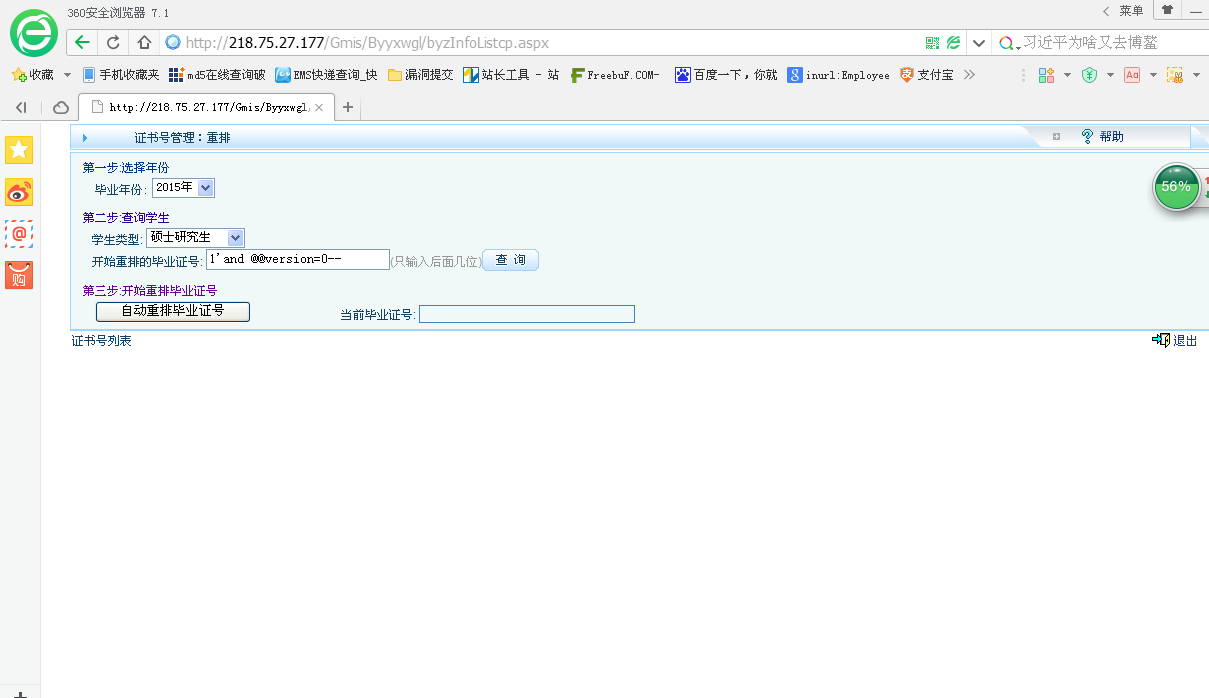This screenshot has width=1209, height=698.
Task: Click the 证书号列表 text
Action: (x=101, y=341)
